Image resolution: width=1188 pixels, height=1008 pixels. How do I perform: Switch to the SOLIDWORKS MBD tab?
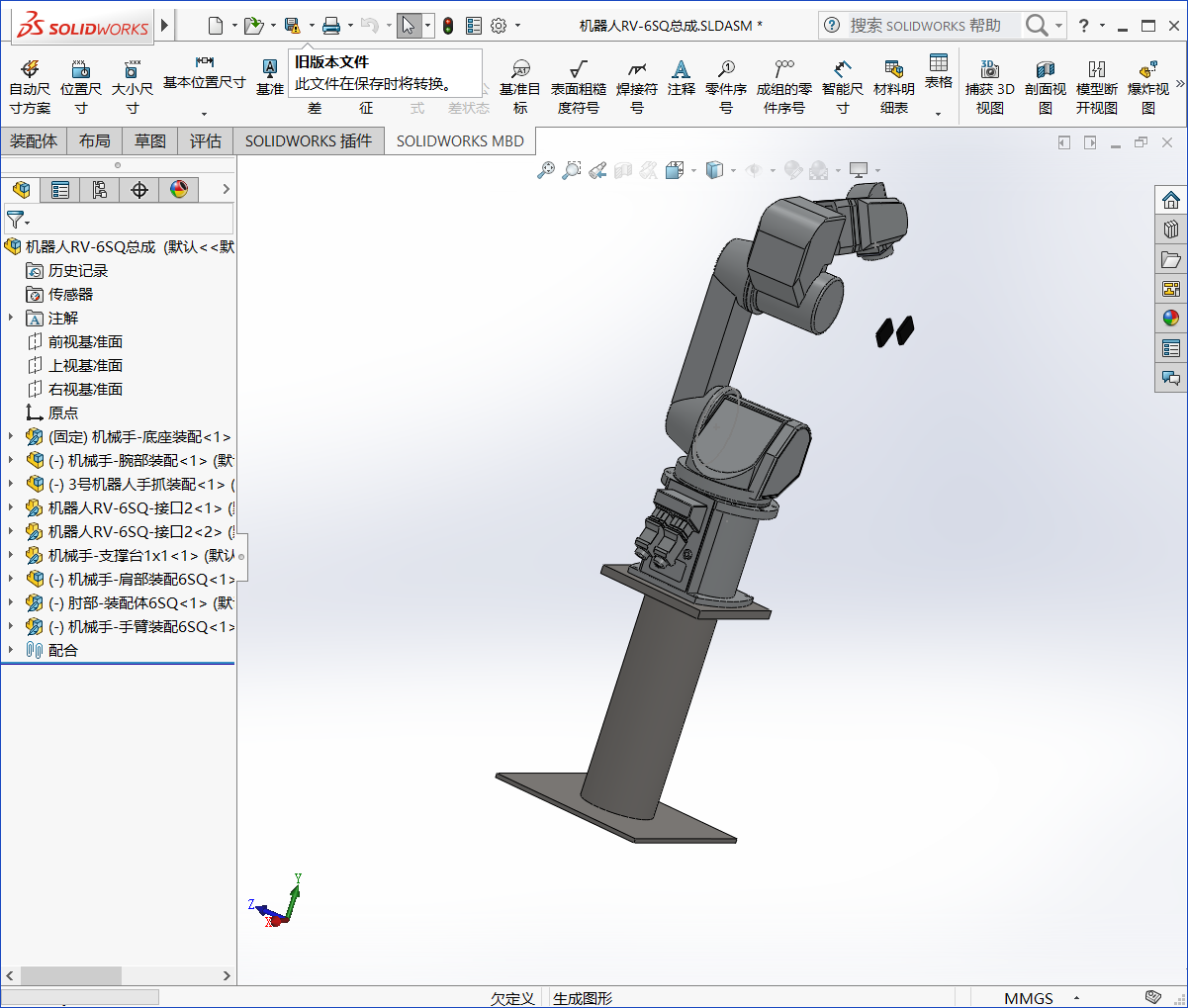pyautogui.click(x=460, y=140)
